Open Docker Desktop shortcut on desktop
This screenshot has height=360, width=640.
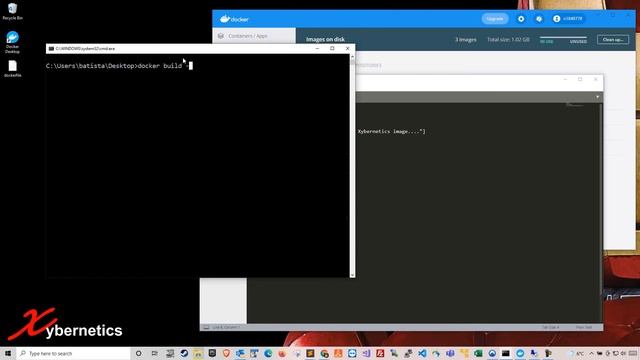point(12,42)
